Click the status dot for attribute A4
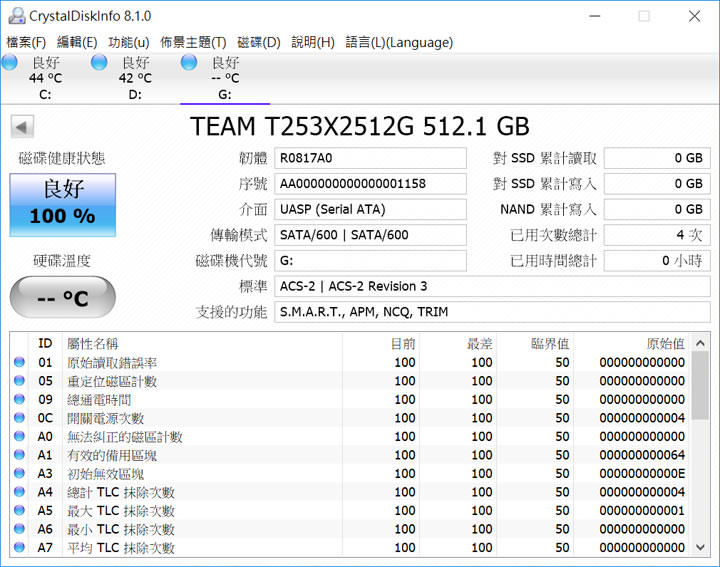 (19, 492)
